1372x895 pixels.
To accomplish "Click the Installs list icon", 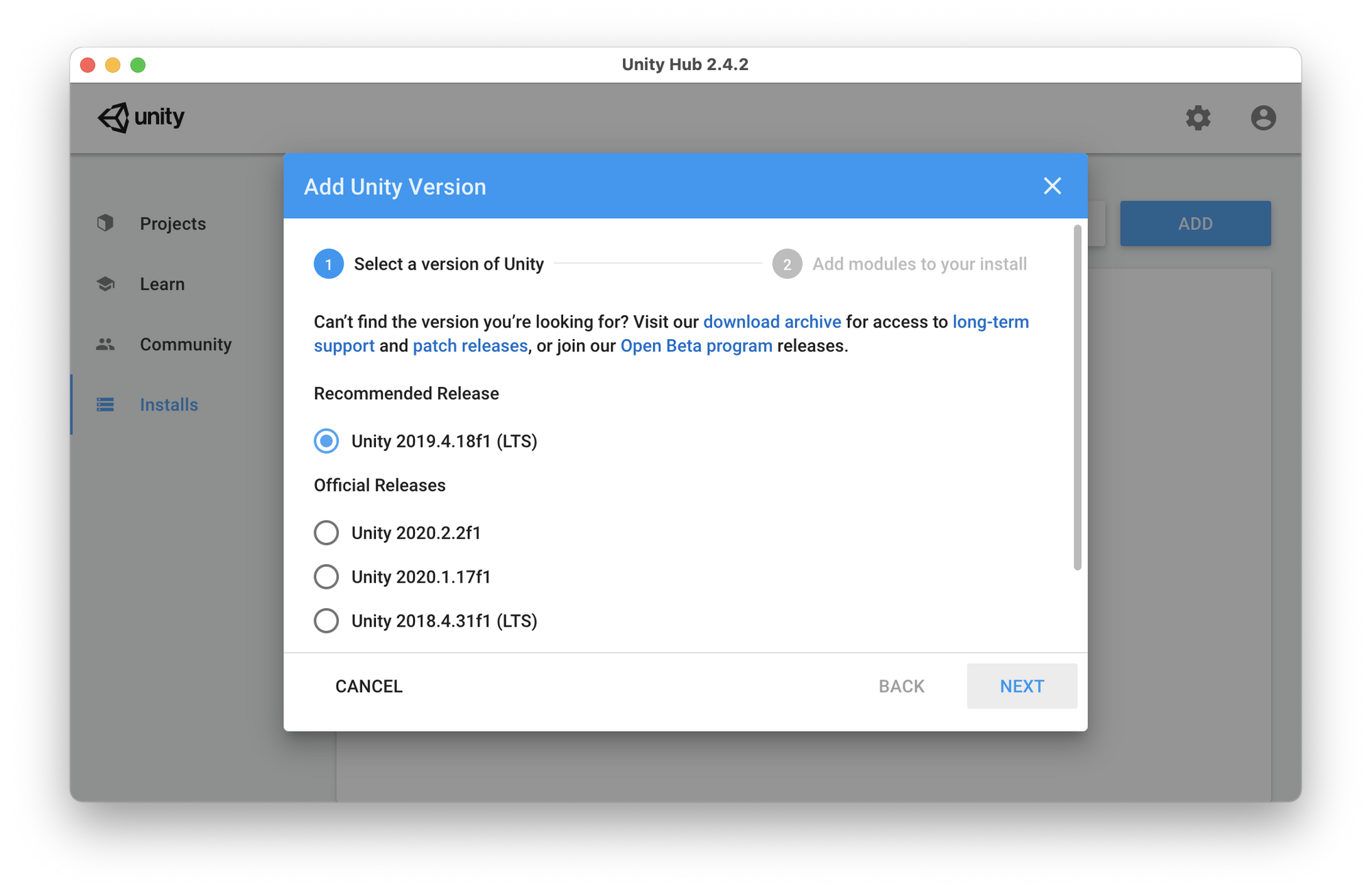I will point(105,404).
